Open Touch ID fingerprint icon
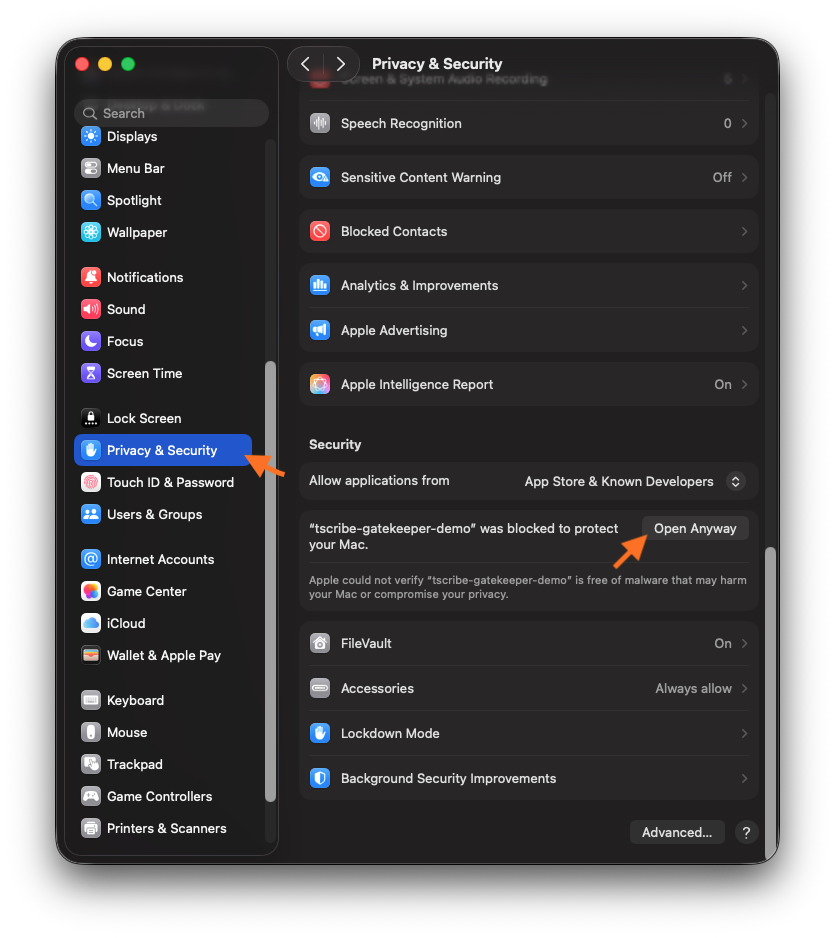 tap(91, 482)
